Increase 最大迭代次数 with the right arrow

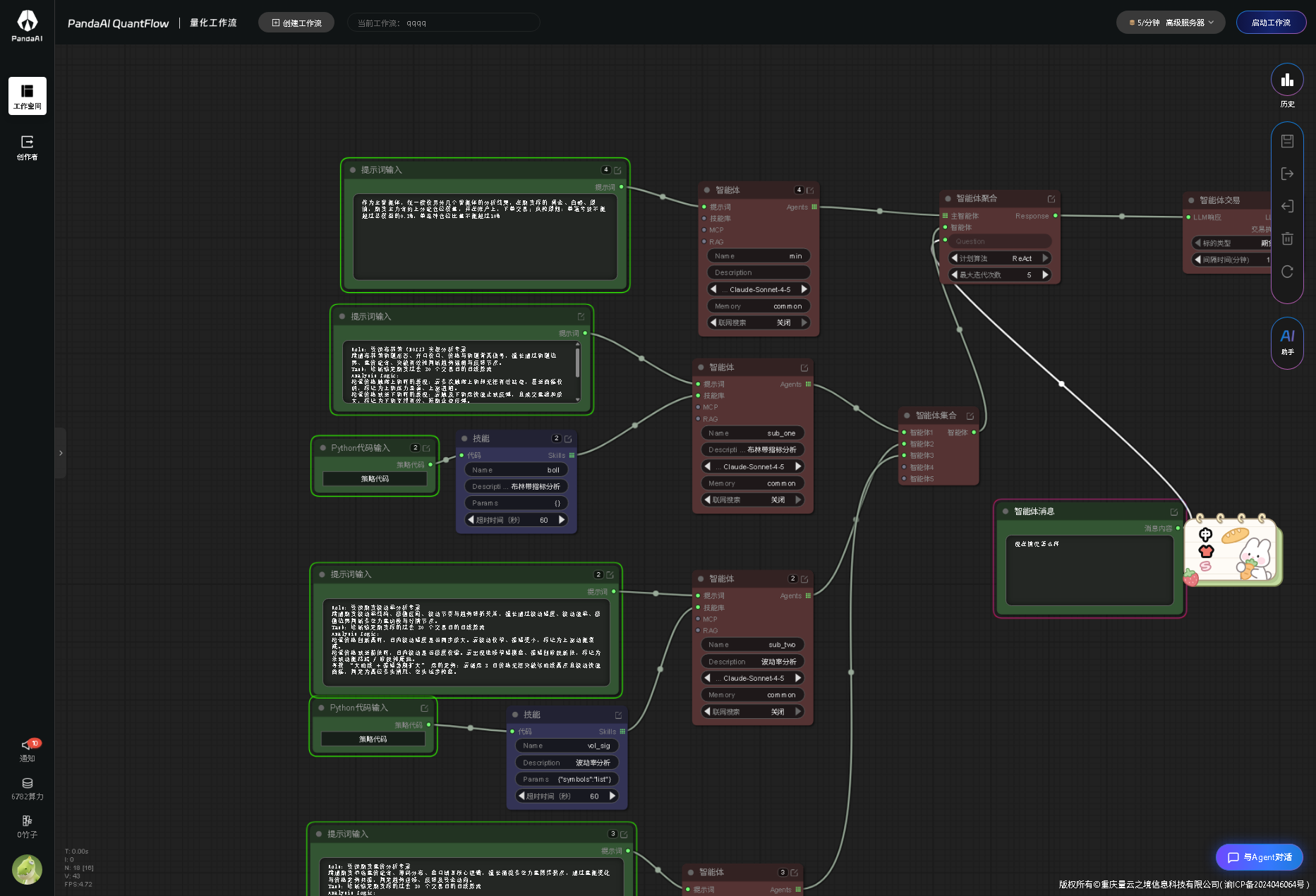1045,274
